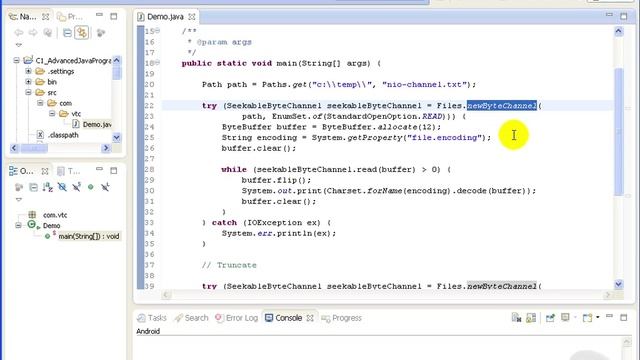Click Collapse All in the Navigator toolbar
Screen dimensions: 640x360
[67, 33]
